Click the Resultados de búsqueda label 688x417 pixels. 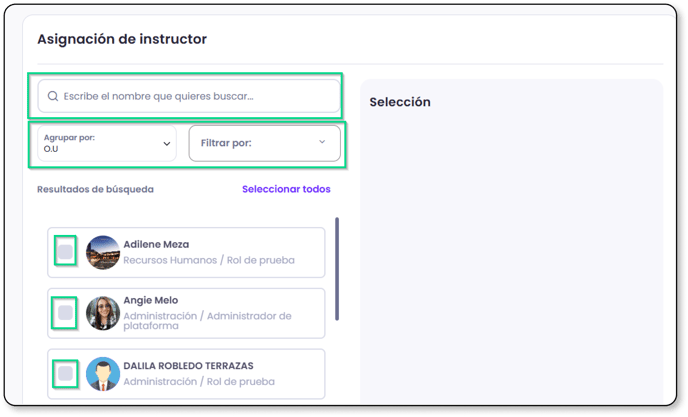coord(95,189)
